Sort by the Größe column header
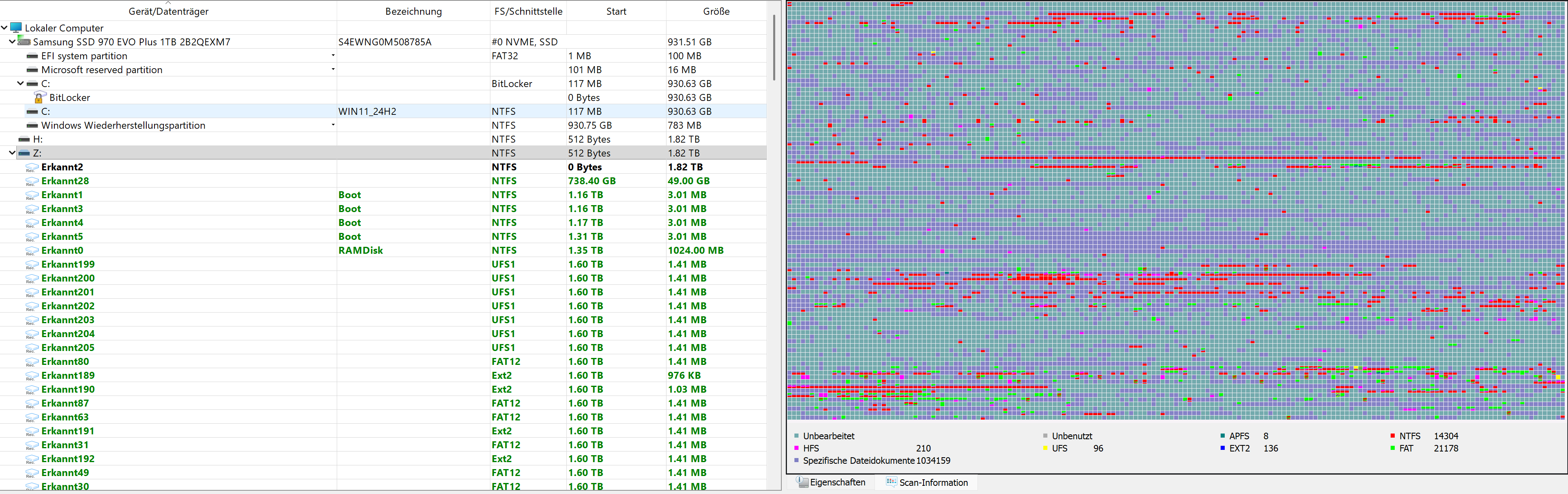1568x494 pixels. 716,11
